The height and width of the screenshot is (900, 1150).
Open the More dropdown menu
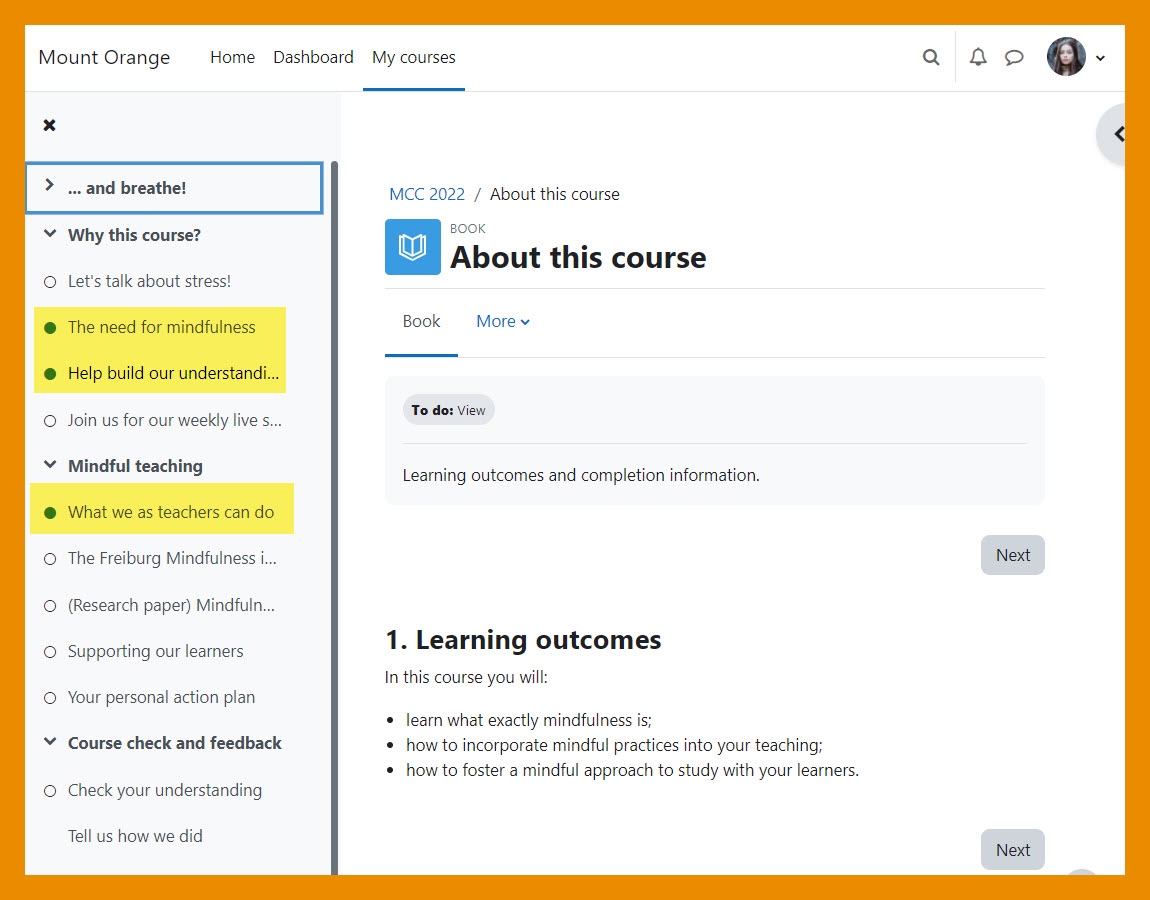tap(502, 321)
